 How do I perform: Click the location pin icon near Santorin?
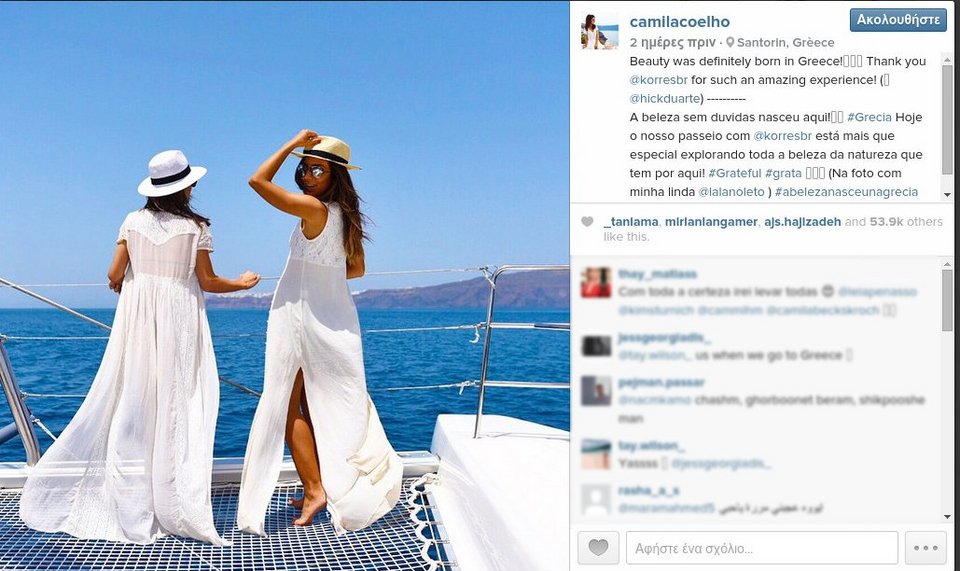coord(730,42)
